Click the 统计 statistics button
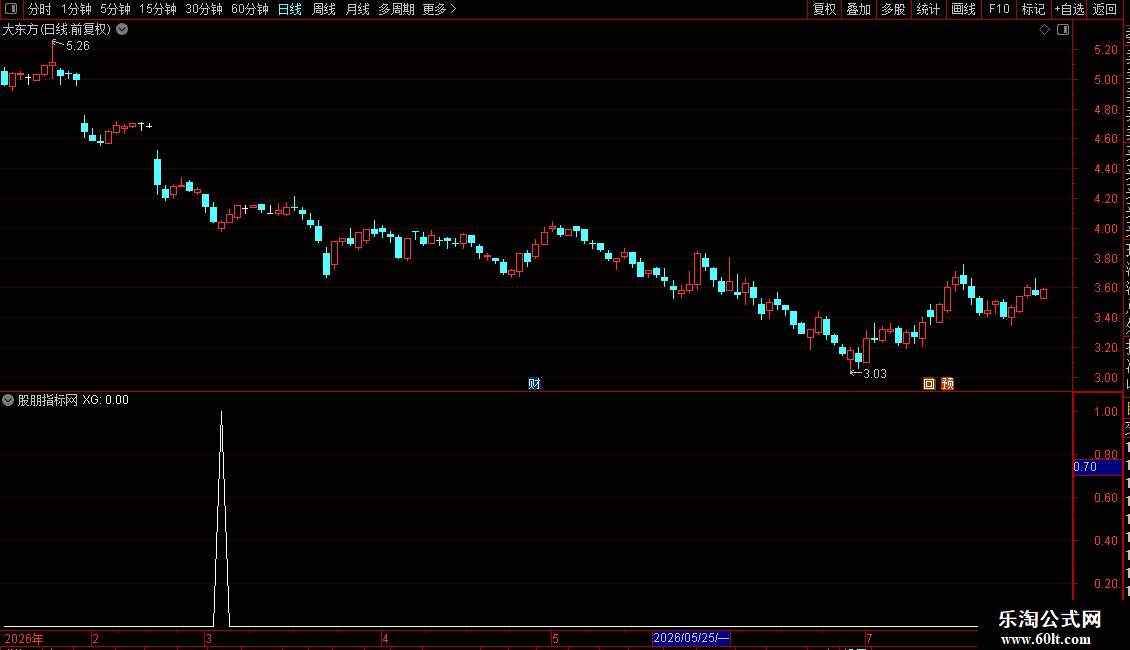1130x650 pixels. [x=928, y=9]
